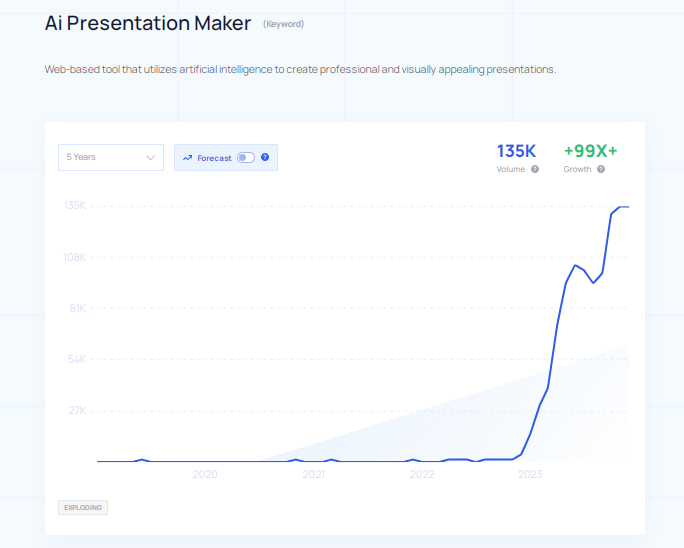The width and height of the screenshot is (684, 548).
Task: Click the Ai Presentation Maker heading
Action: coord(148,23)
